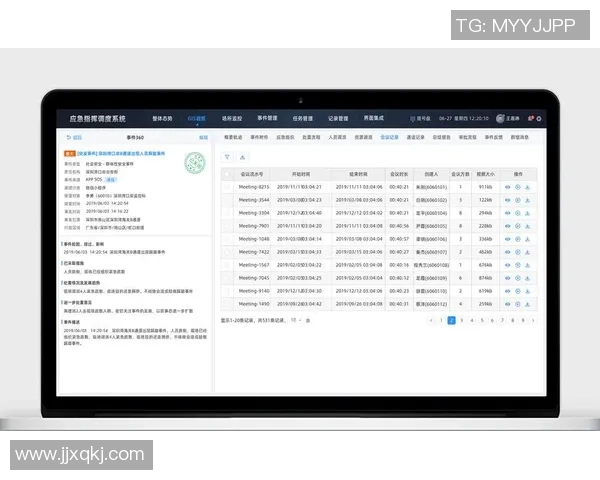
Task: Click the download icon for Meeting-3544
Action: pos(527,200)
